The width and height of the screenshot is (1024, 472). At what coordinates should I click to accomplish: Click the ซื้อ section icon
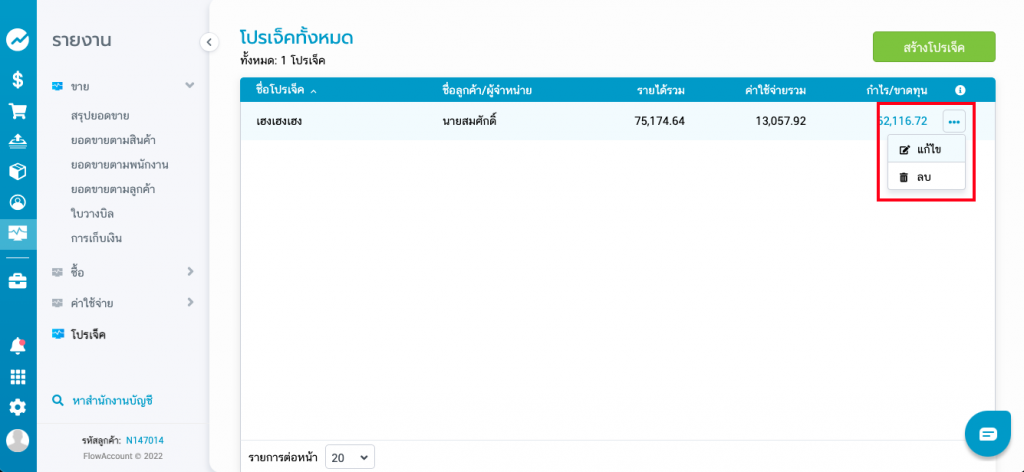coord(57,272)
